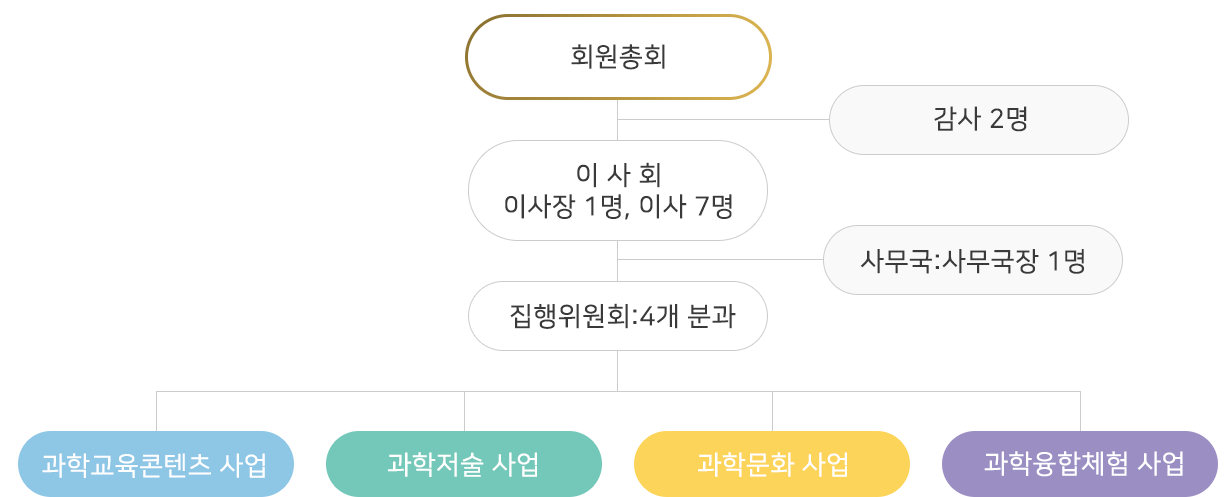Click the horizontal connector line leading to 사무국
1232x497 pixels.
720,260
